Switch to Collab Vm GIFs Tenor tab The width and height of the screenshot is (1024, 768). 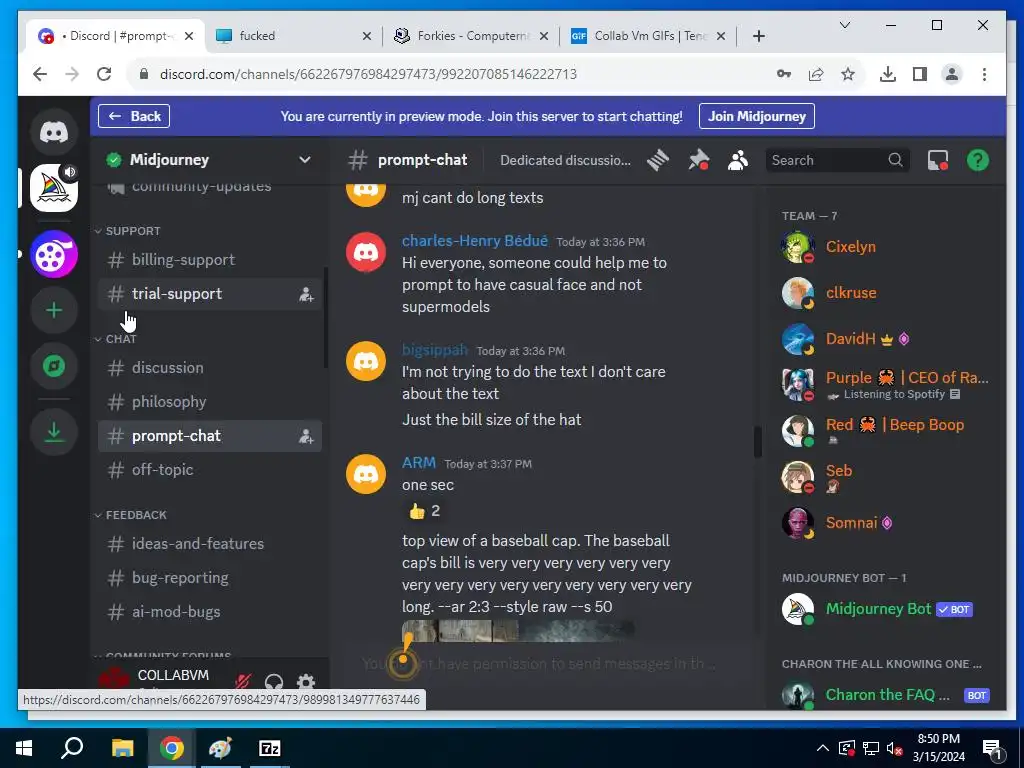point(648,36)
